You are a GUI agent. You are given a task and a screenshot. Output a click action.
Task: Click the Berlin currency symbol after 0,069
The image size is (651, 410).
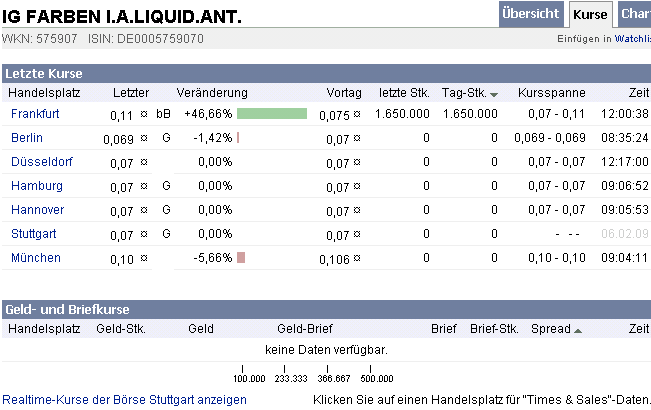[x=144, y=138]
